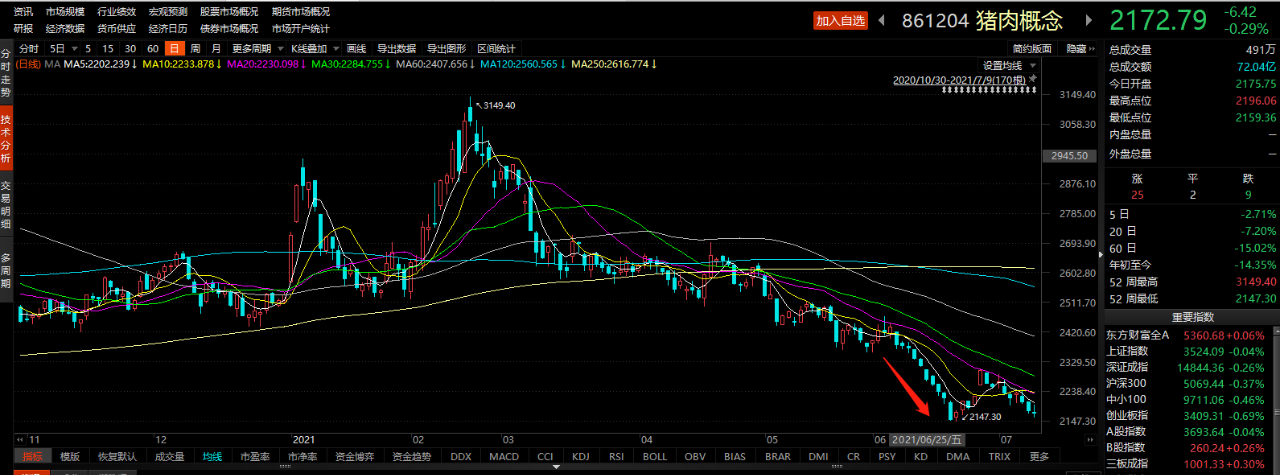This screenshot has width=1280, height=475.
Task: Switch to the 周 weekly period
Action: click(x=195, y=48)
